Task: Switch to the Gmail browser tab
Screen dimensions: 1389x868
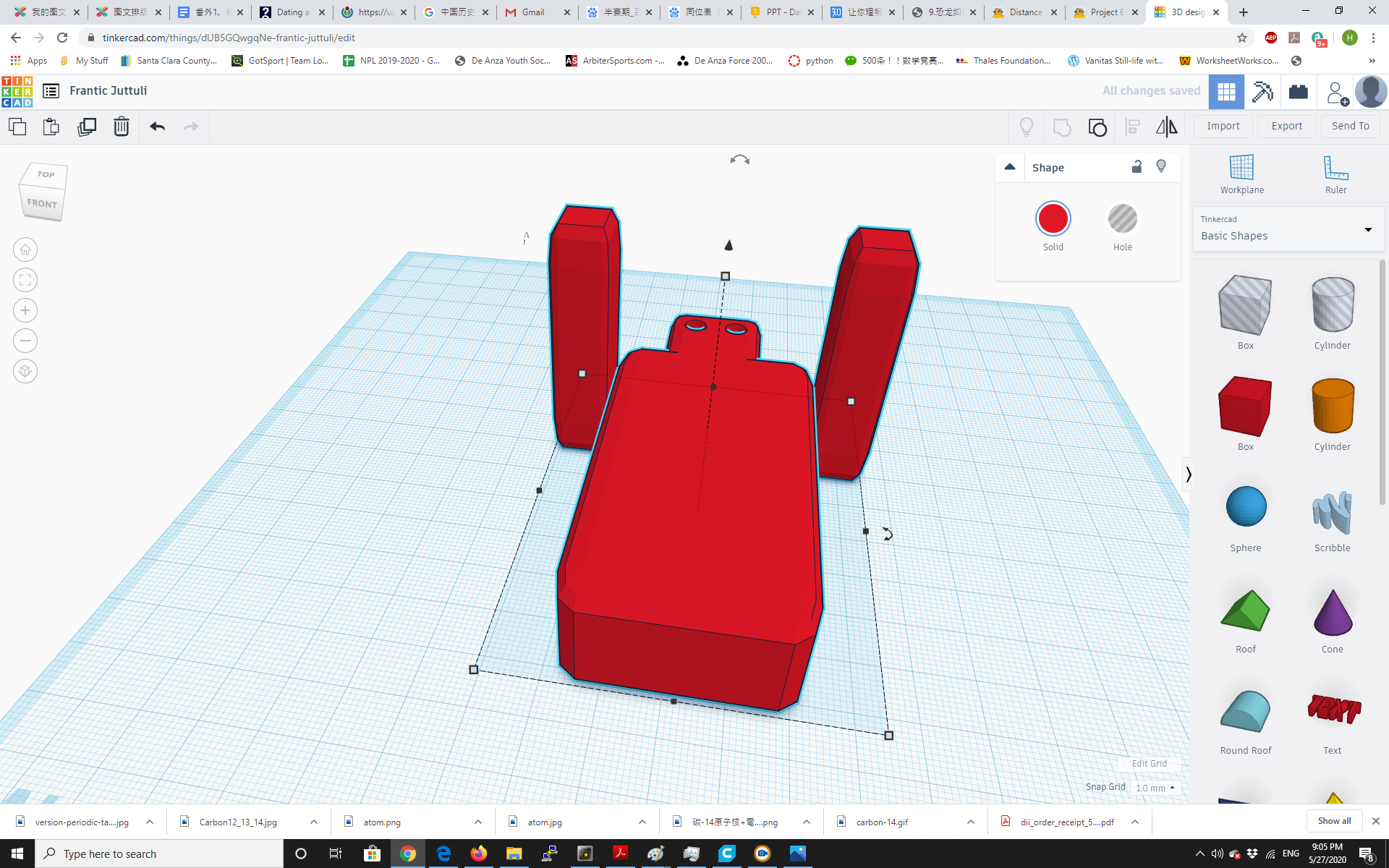Action: coord(537,12)
